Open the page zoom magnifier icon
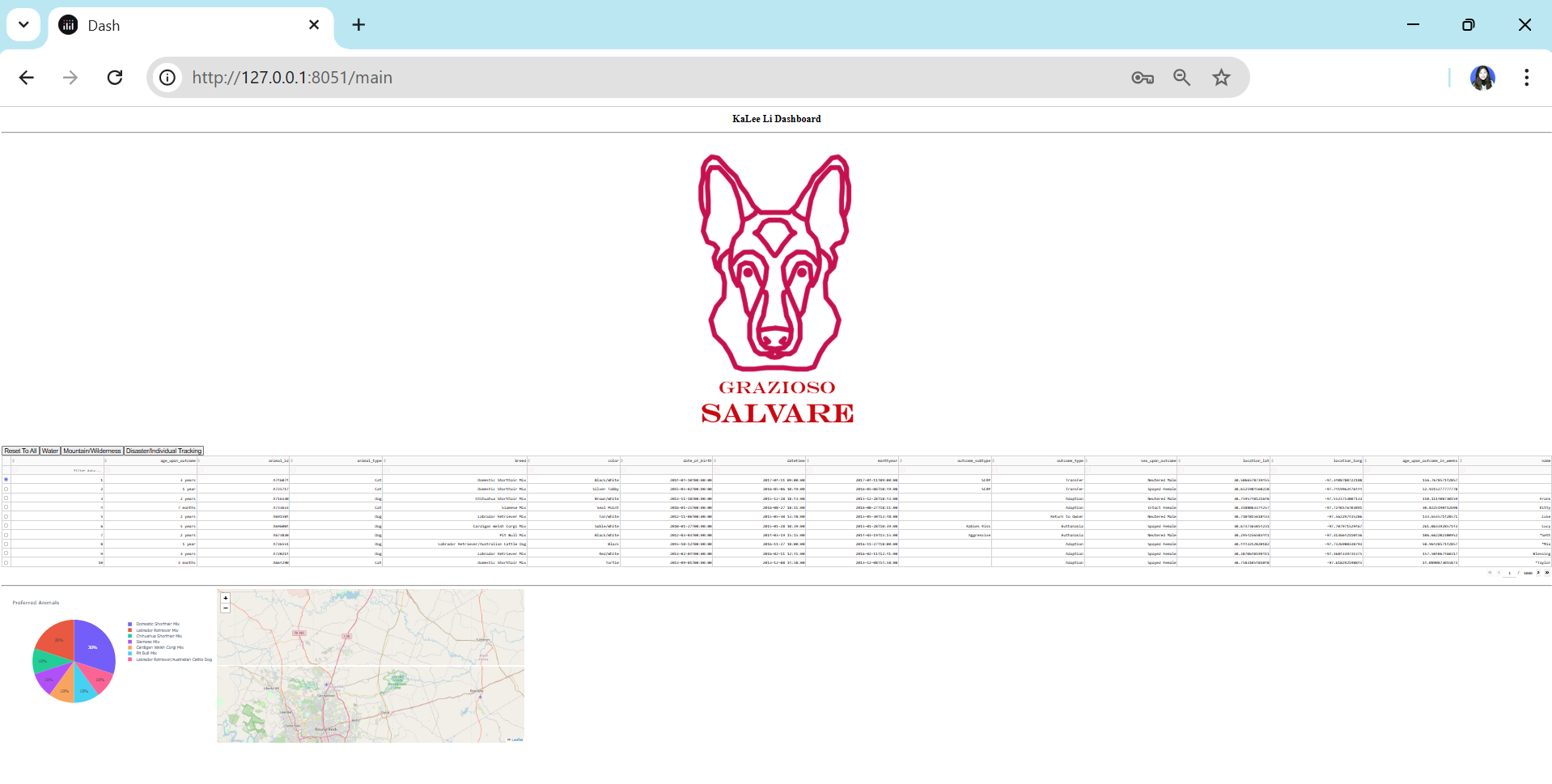The width and height of the screenshot is (1552, 784). tap(1182, 78)
